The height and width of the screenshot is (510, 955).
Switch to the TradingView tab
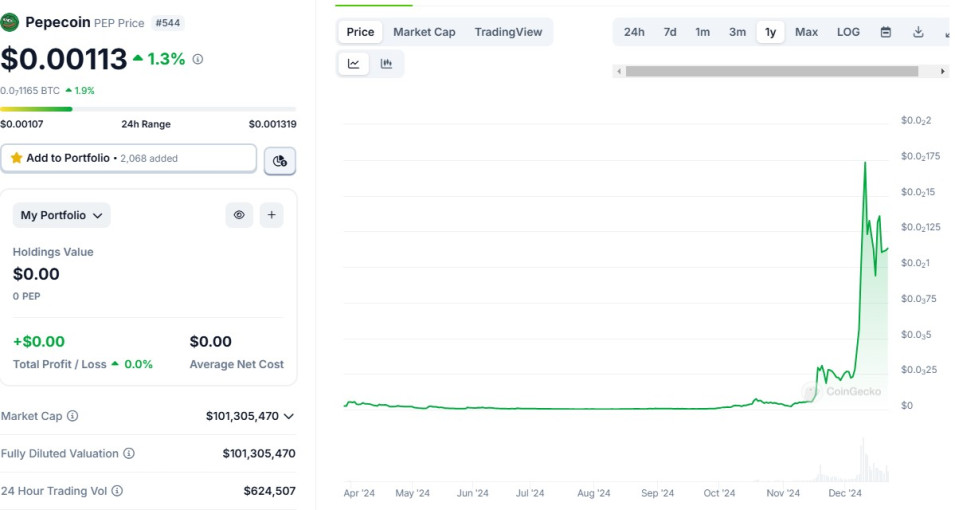pyautogui.click(x=508, y=32)
